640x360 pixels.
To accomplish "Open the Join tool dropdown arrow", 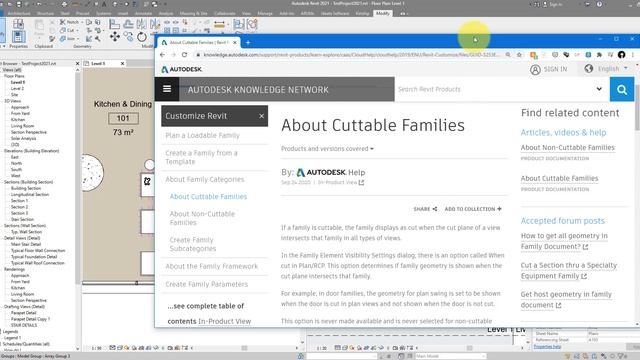I will tap(77, 39).
